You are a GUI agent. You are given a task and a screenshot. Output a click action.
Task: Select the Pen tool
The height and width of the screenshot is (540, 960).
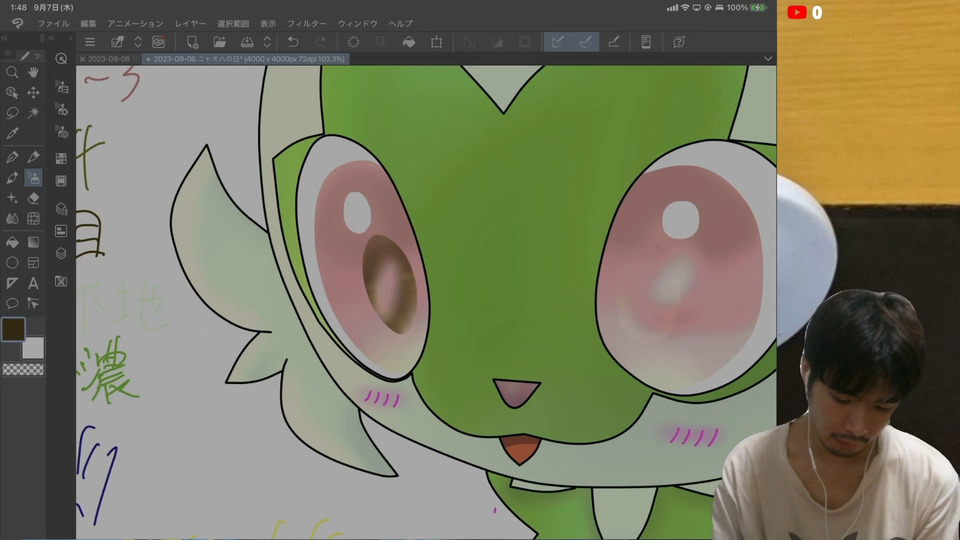(12, 157)
